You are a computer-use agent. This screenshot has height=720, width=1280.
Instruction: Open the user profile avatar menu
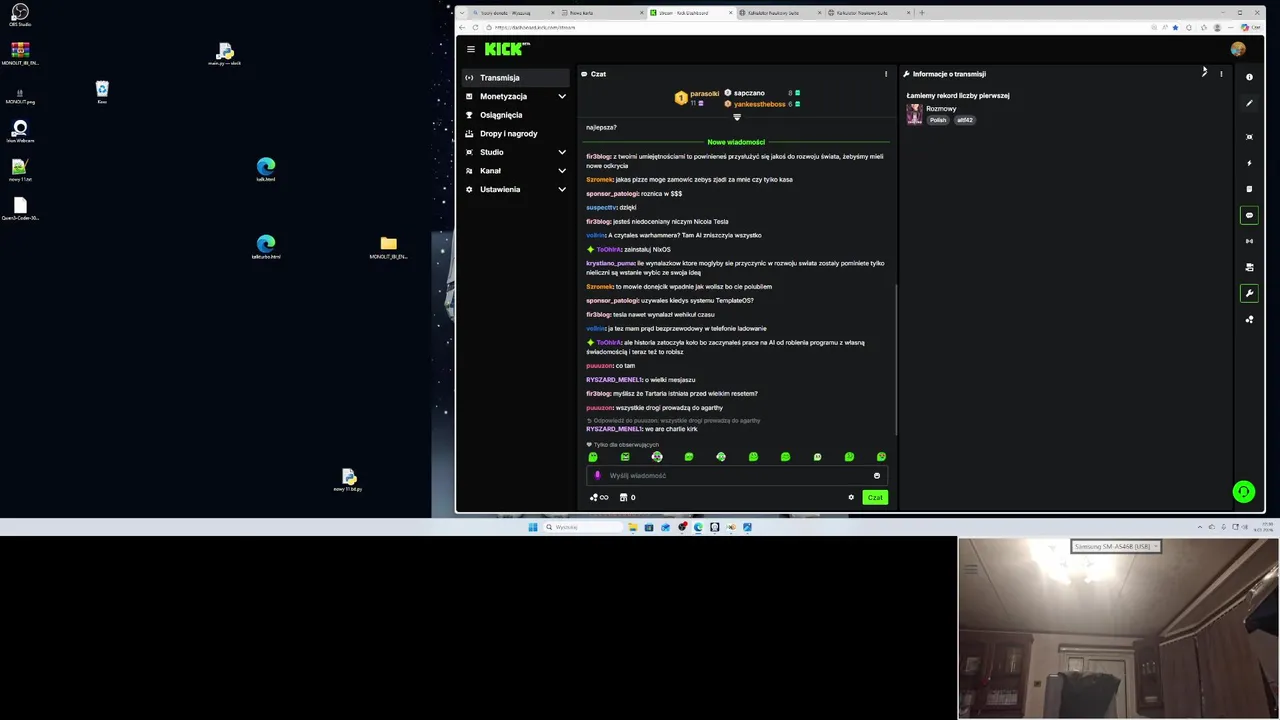tap(1238, 49)
